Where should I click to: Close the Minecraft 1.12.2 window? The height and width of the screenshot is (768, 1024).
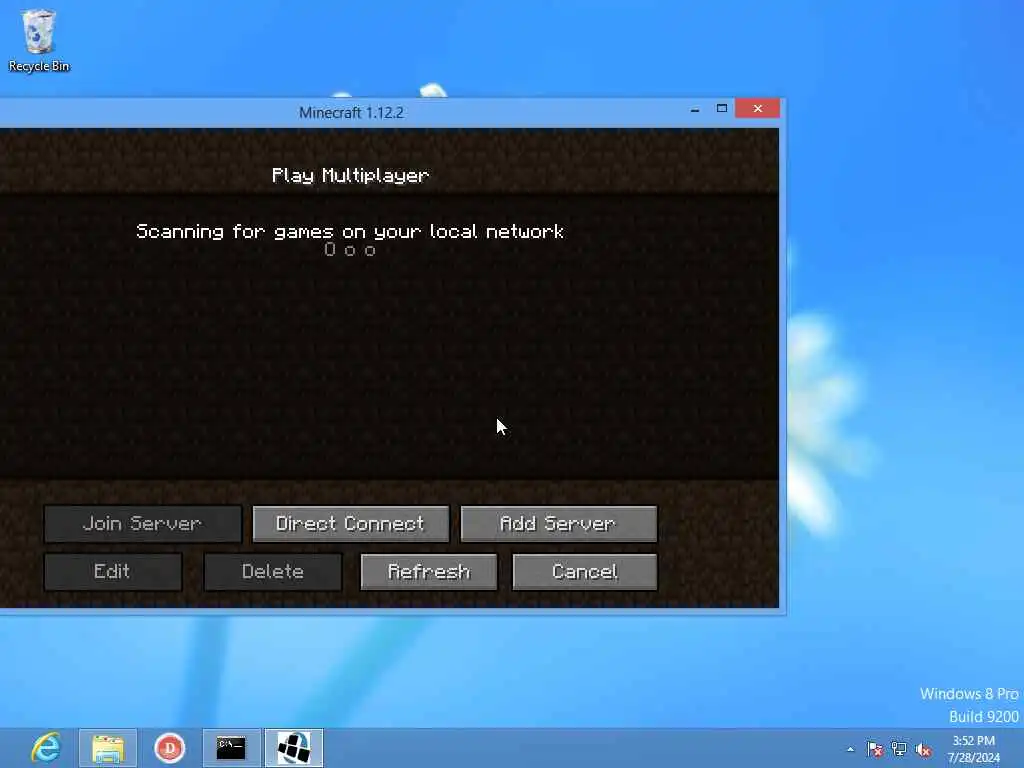point(758,108)
